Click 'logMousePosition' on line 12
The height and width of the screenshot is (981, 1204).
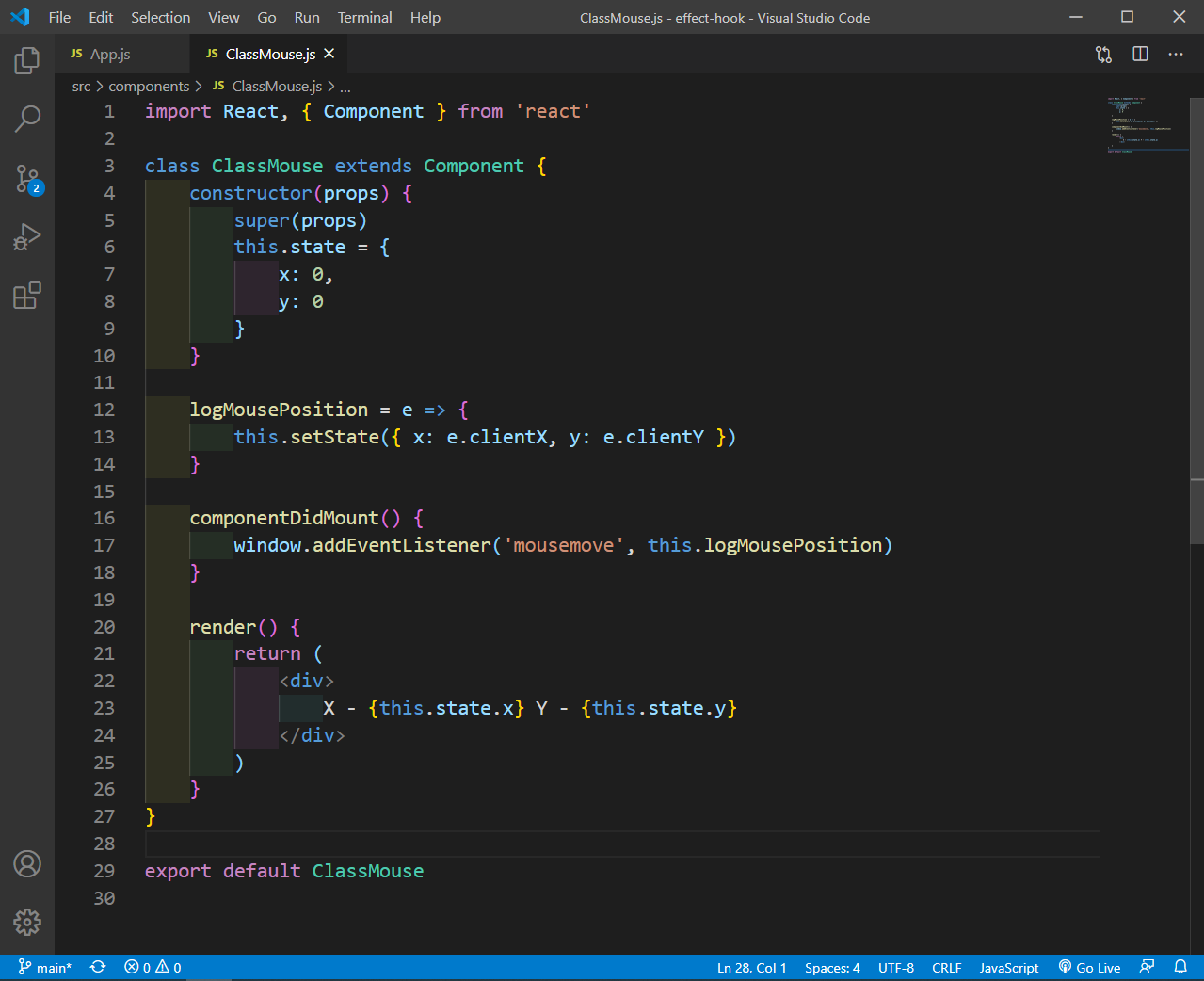tap(279, 410)
